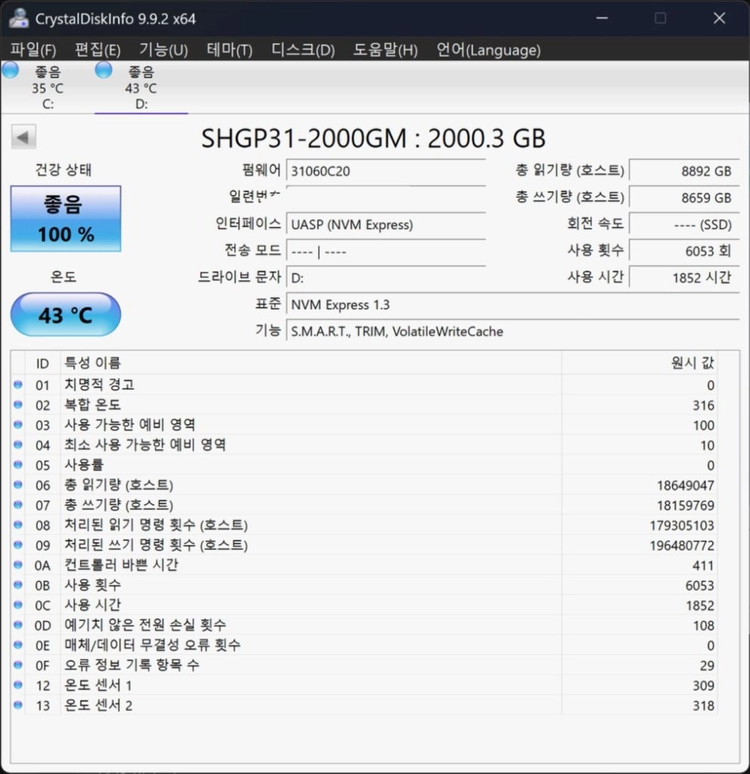Viewport: 750px width, 774px height.
Task: Click the power on hours value 1852 시간
Action: (x=684, y=278)
